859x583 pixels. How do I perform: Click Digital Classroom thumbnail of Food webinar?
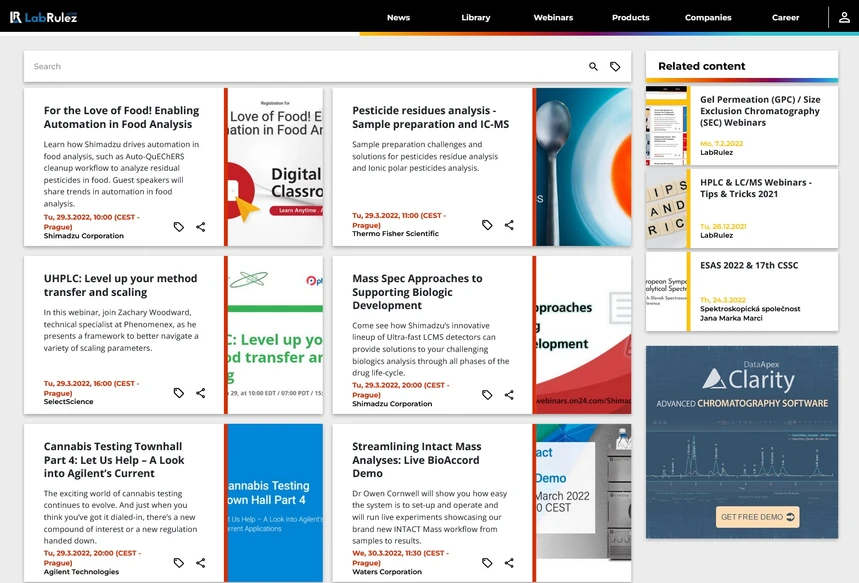pyautogui.click(x=276, y=167)
